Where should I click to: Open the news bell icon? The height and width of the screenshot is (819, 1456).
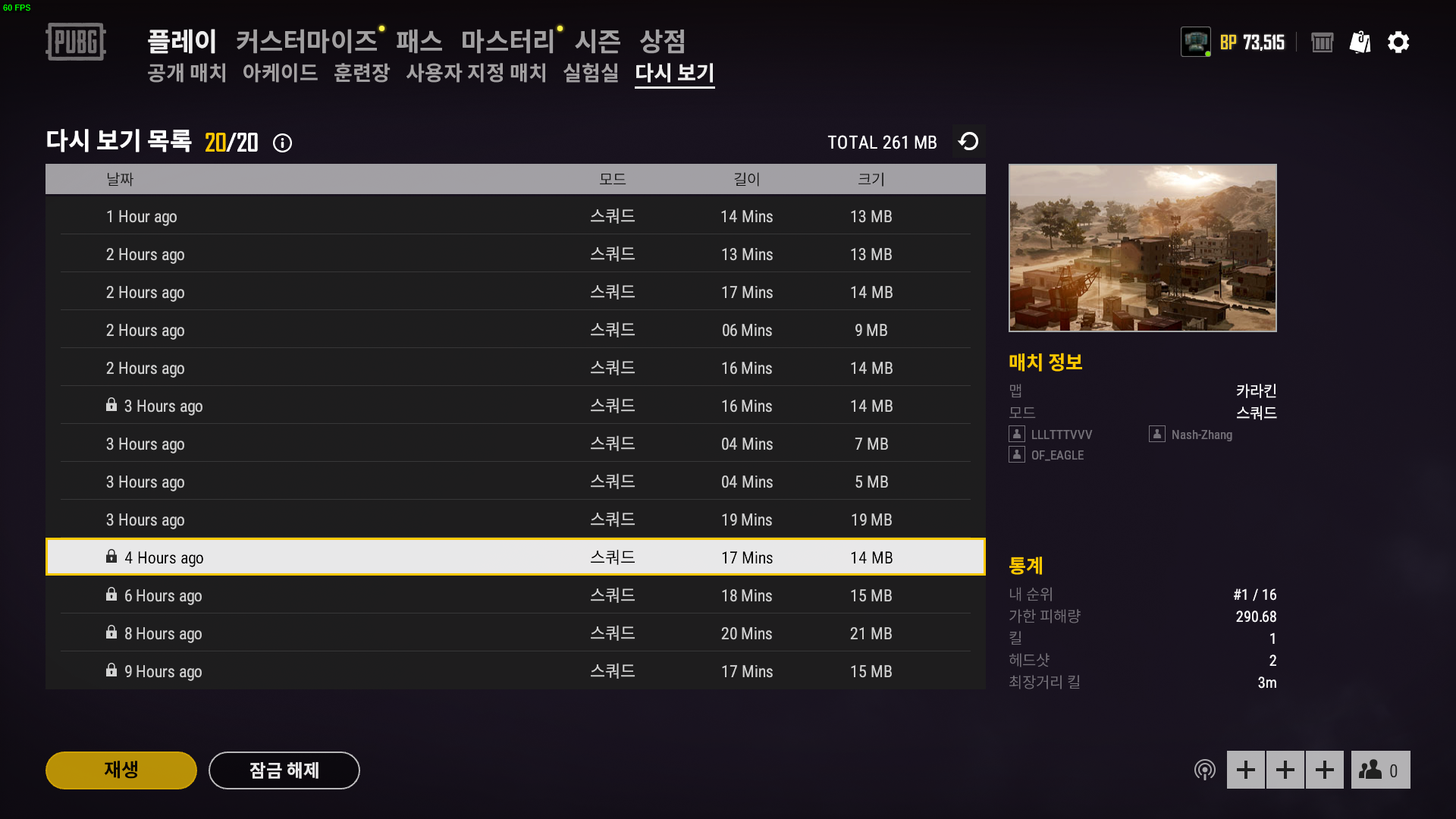1360,42
